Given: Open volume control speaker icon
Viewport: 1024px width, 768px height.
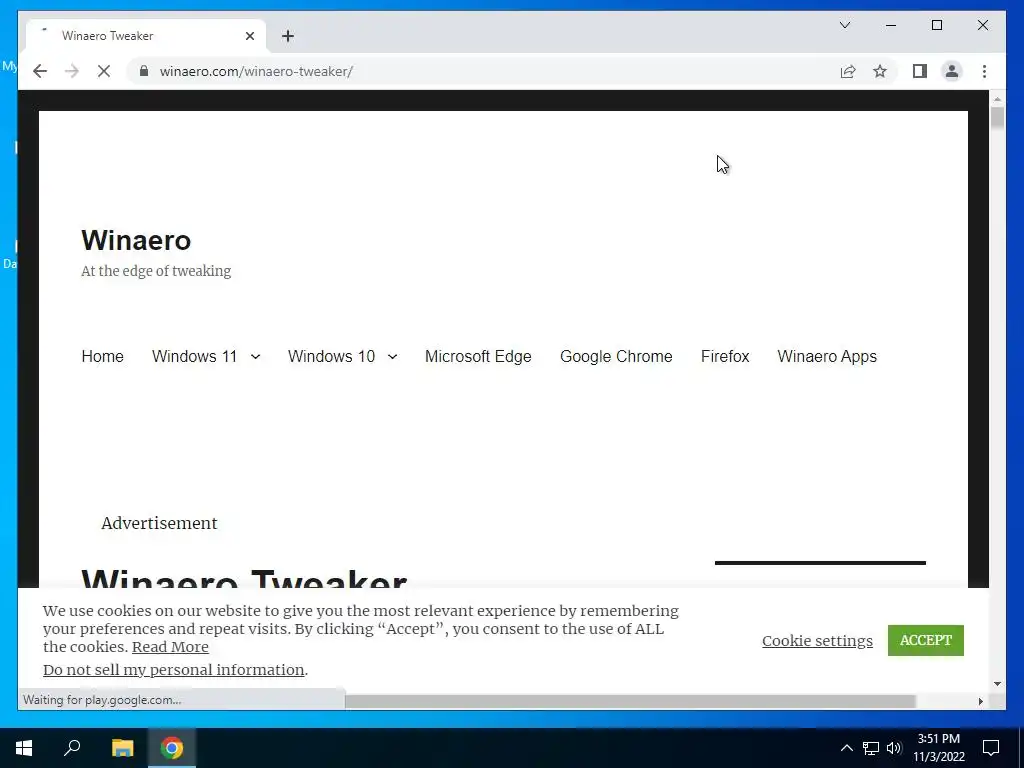Looking at the screenshot, I should pyautogui.click(x=894, y=748).
